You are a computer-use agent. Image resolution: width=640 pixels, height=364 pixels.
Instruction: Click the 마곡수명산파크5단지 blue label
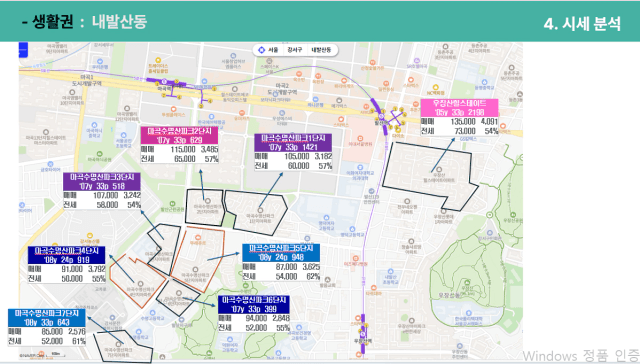281,253
